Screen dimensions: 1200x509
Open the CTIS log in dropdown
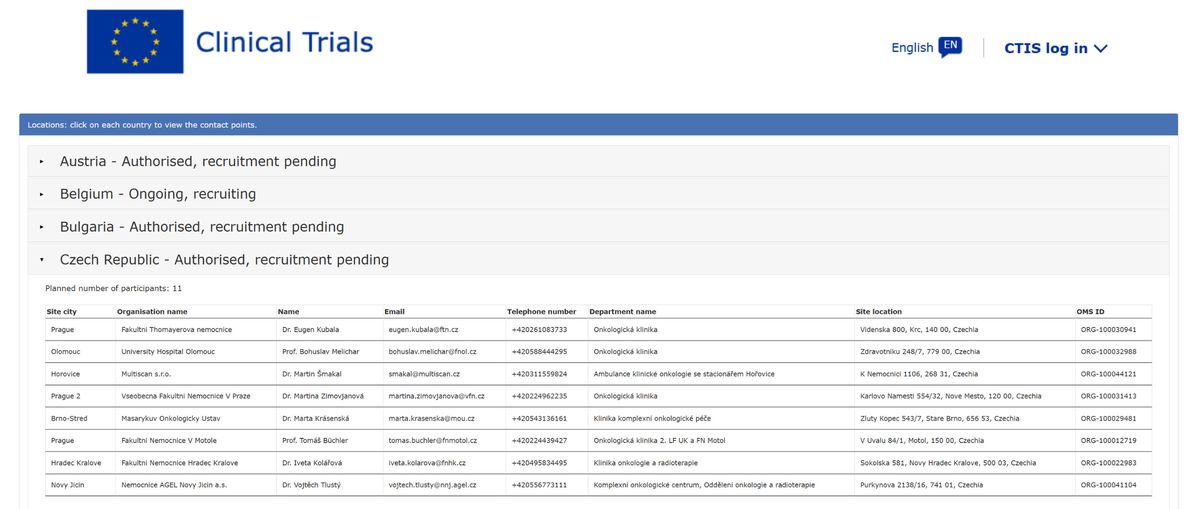click(x=1055, y=48)
